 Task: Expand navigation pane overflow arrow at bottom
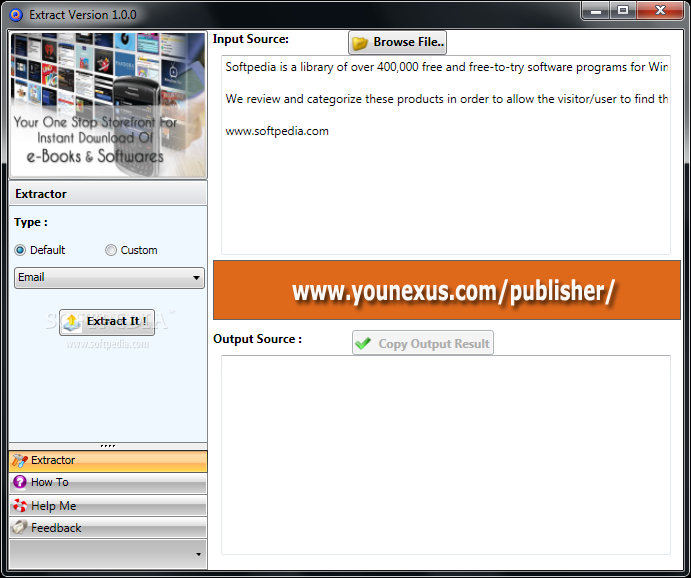point(198,554)
